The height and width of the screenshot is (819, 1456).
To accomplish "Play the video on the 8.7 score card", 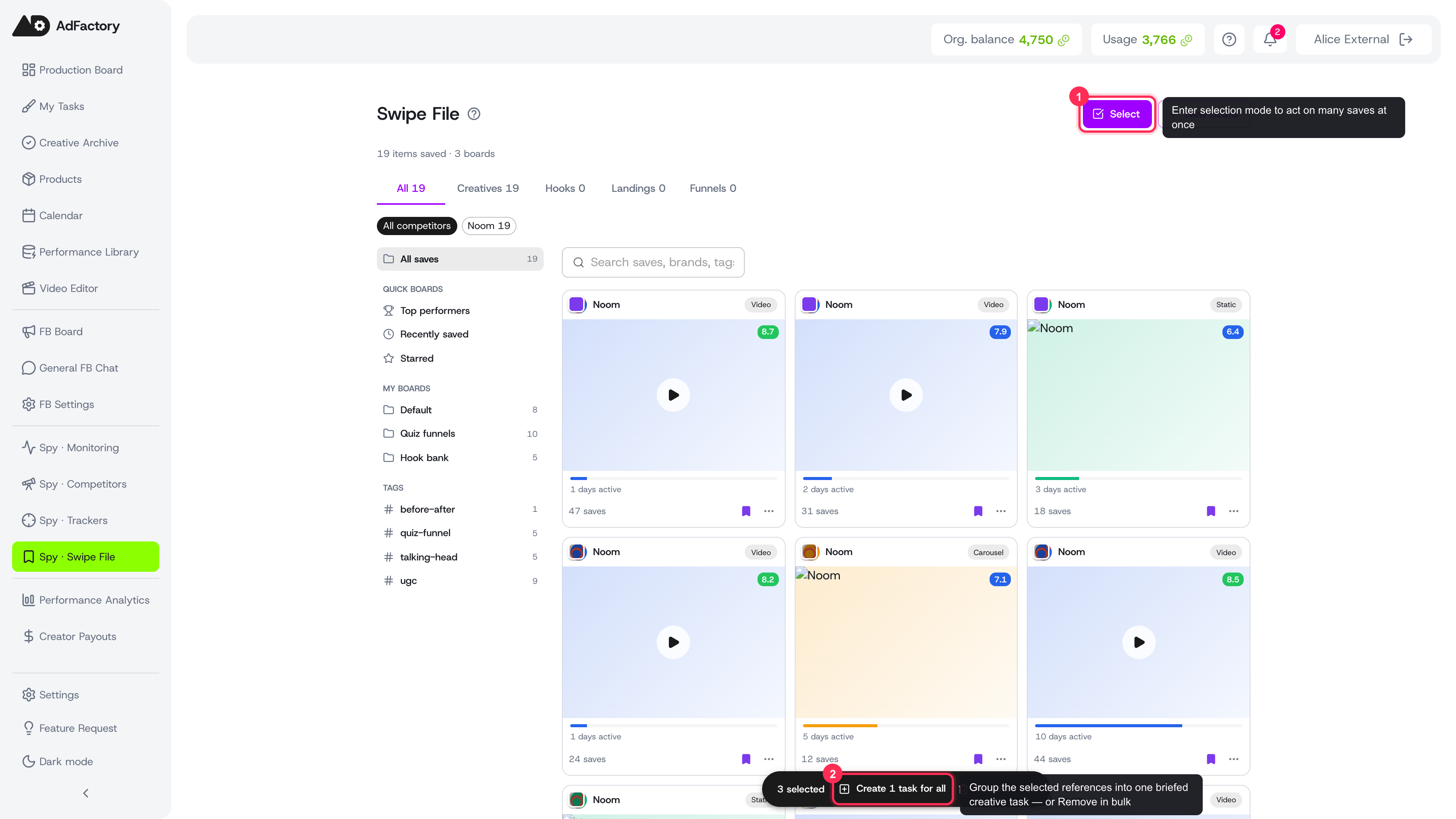I will pyautogui.click(x=673, y=395).
